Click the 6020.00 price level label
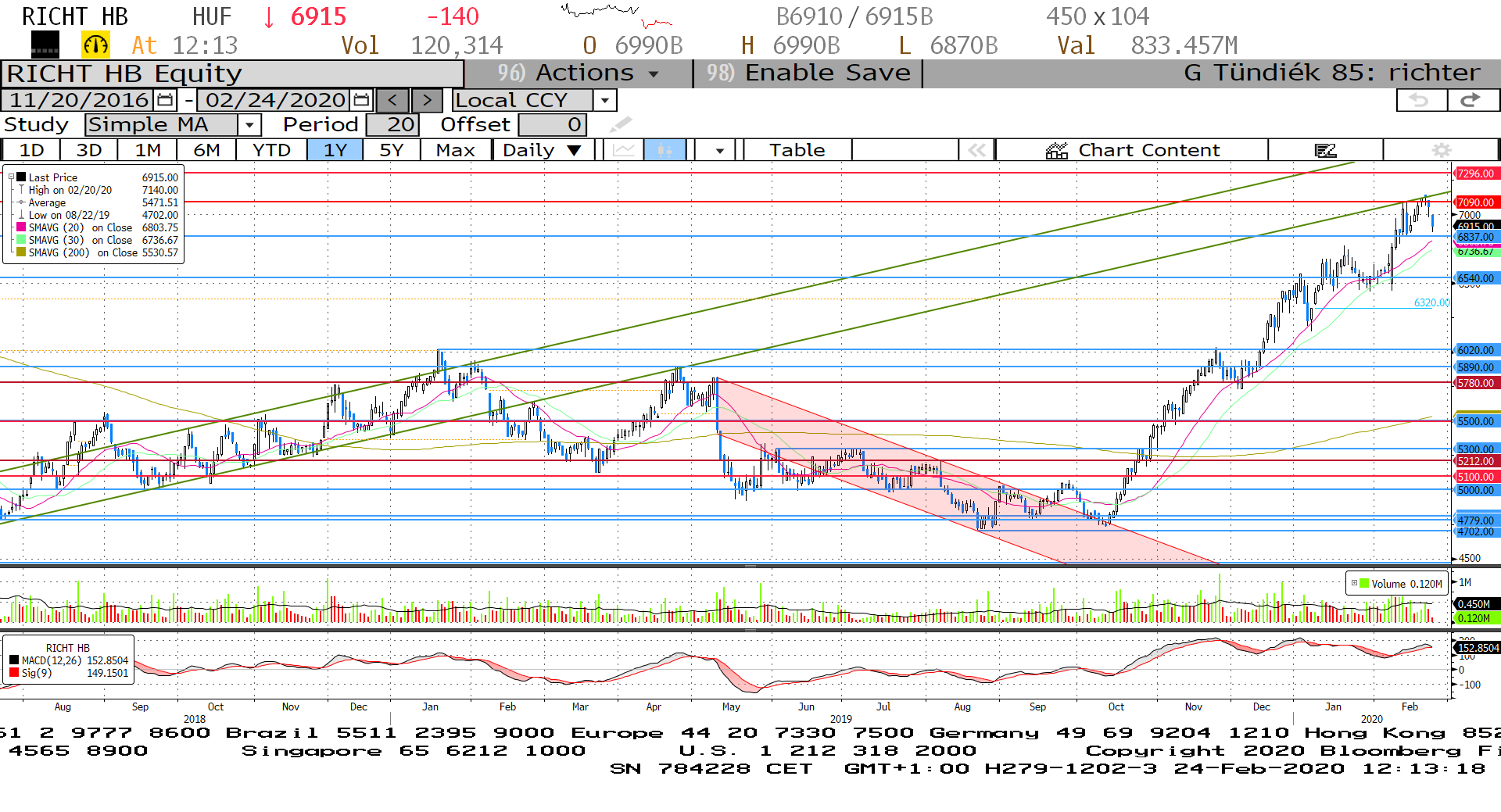The height and width of the screenshot is (812, 1501). (x=1476, y=350)
